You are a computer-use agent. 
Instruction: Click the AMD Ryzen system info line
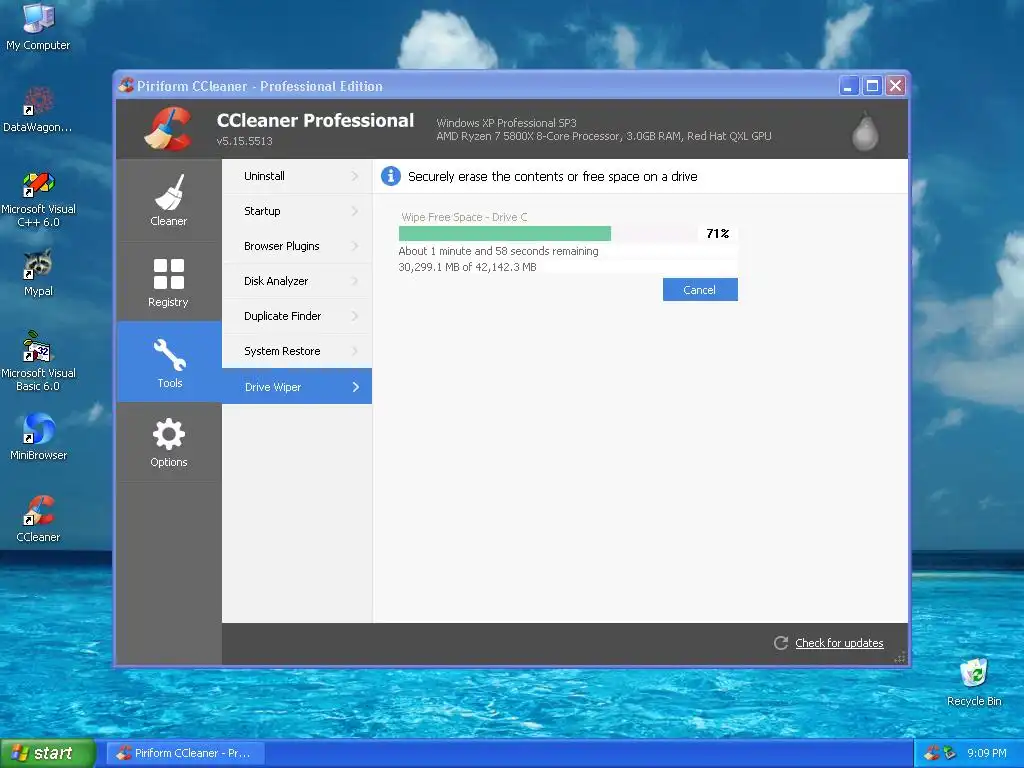[x=604, y=136]
